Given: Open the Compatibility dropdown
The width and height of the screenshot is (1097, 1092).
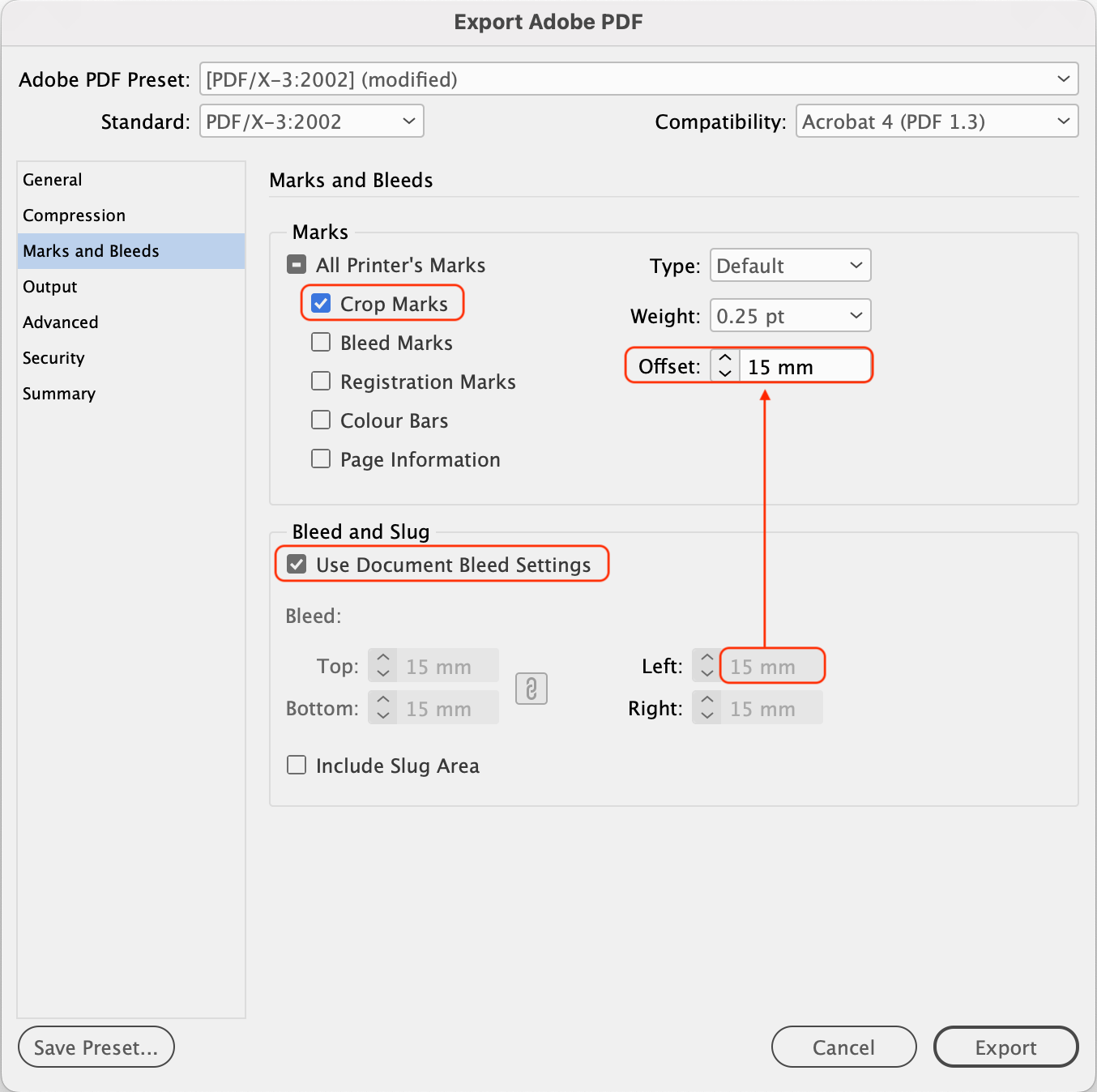Looking at the screenshot, I should pos(937,122).
